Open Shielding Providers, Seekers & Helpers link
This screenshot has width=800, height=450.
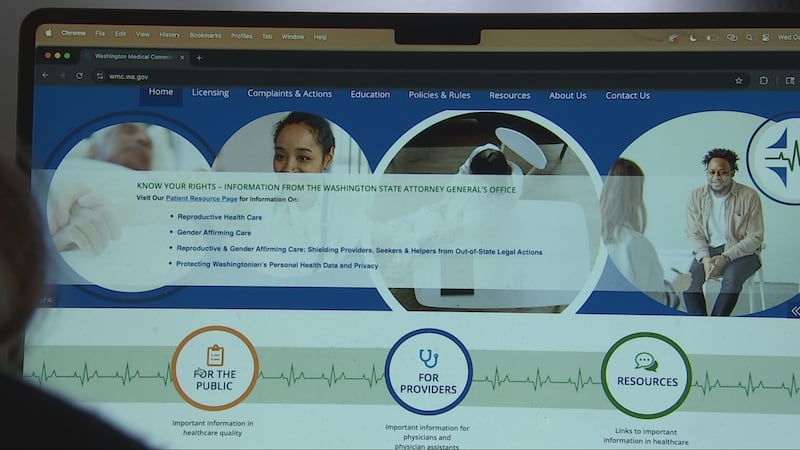tap(359, 250)
